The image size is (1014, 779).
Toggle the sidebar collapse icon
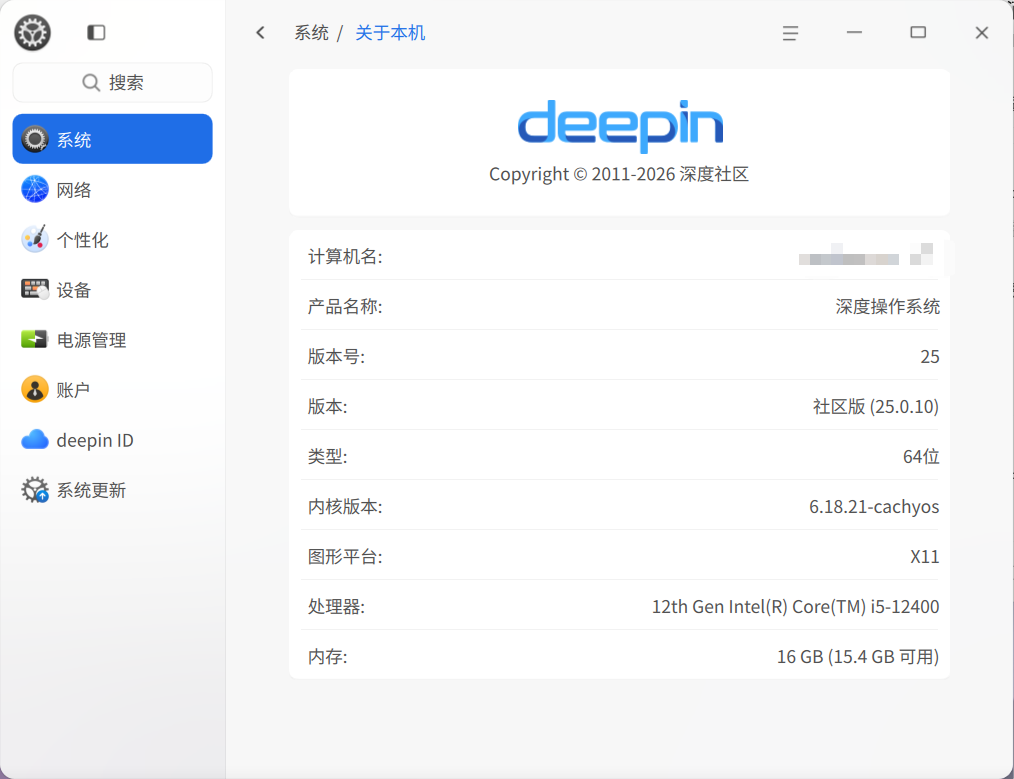pos(96,33)
